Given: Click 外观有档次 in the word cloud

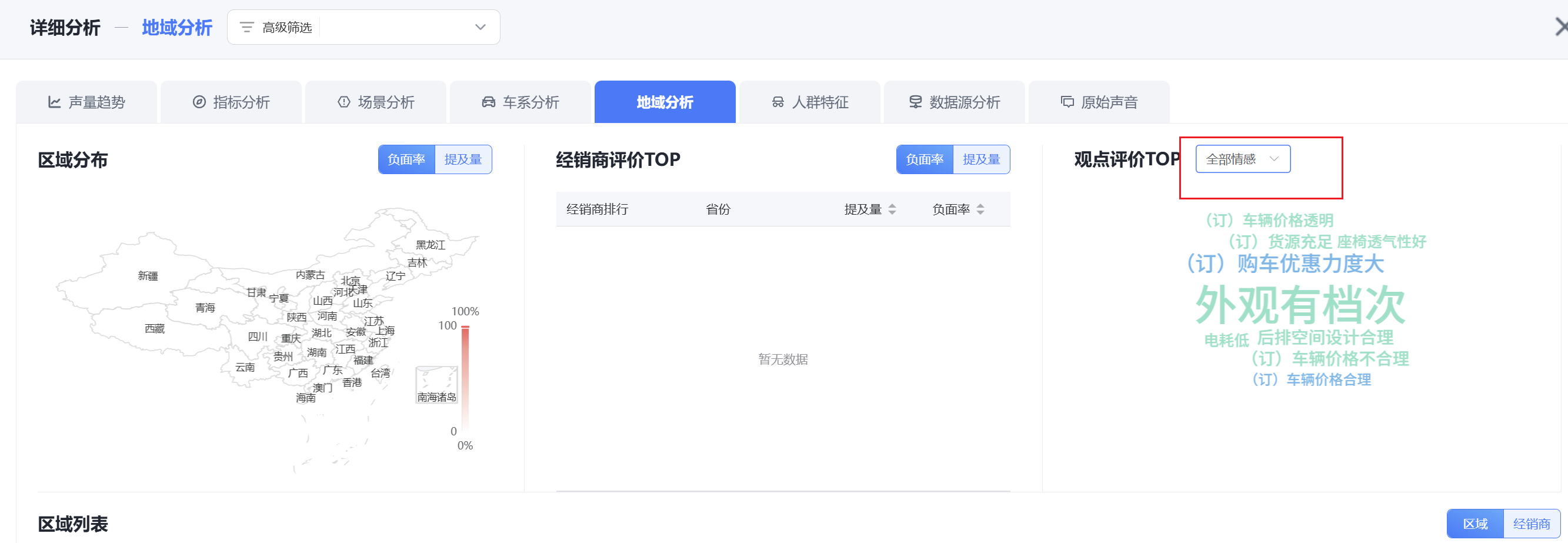Looking at the screenshot, I should point(1300,305).
